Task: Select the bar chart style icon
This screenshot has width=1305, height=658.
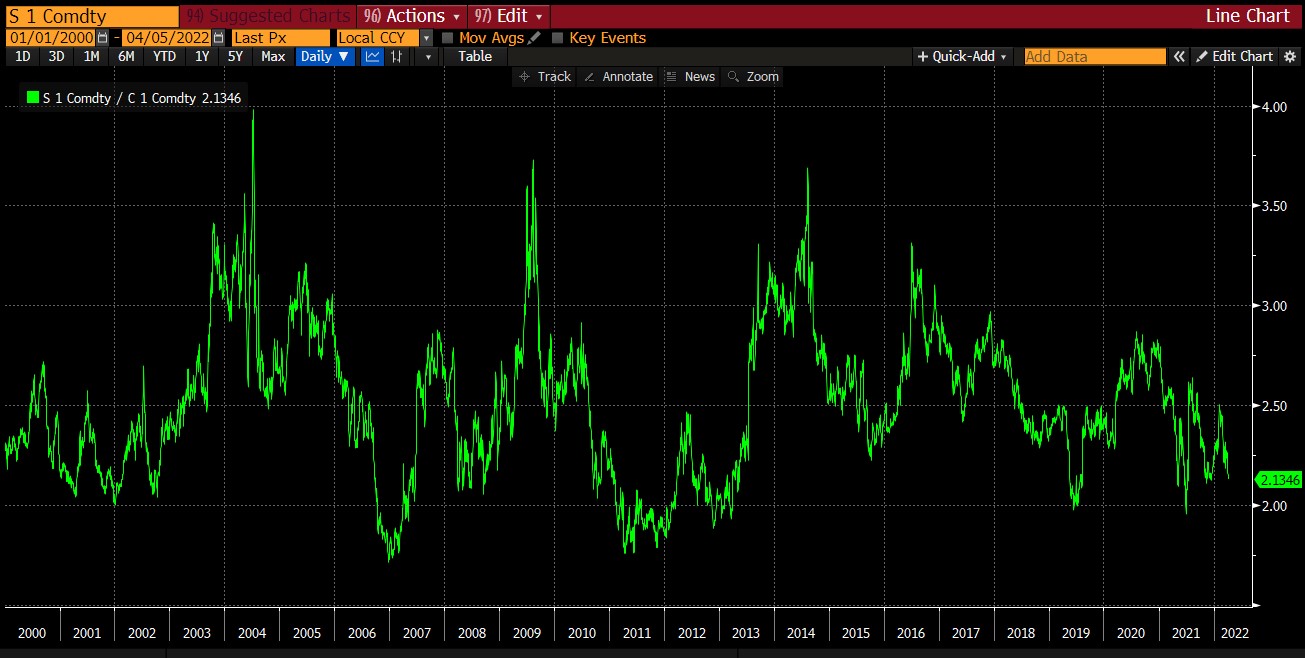Action: coord(397,57)
